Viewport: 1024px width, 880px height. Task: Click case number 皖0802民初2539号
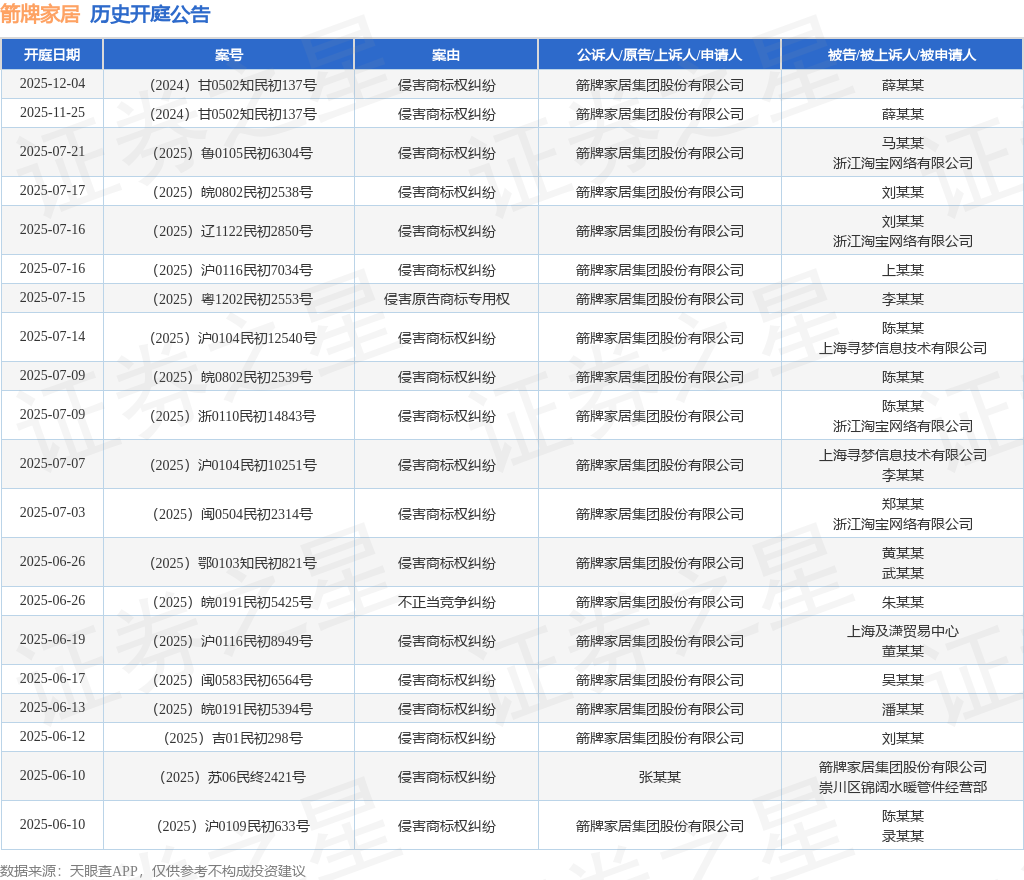coord(232,377)
